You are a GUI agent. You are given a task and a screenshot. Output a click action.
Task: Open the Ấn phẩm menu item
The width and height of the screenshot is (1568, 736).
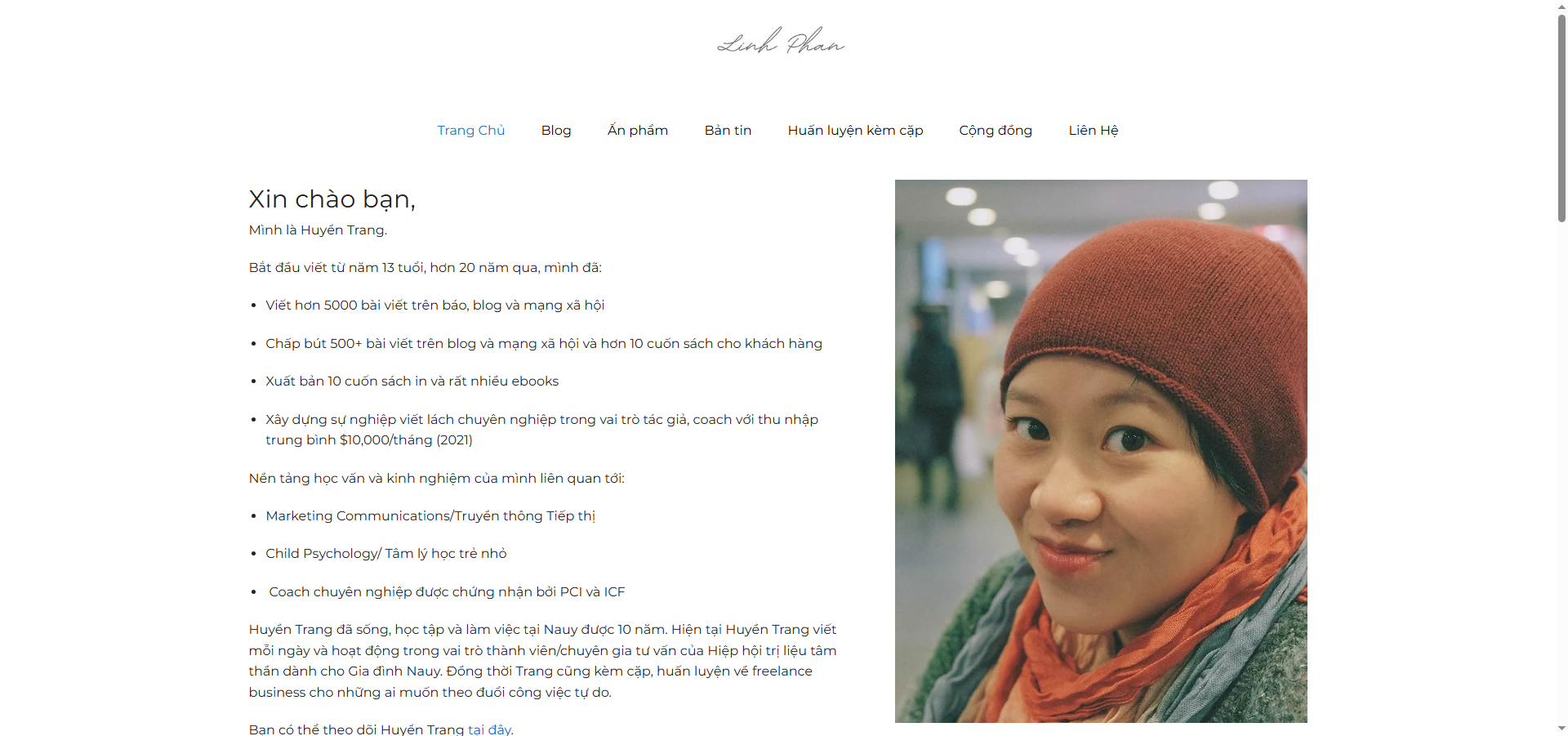pyautogui.click(x=638, y=131)
